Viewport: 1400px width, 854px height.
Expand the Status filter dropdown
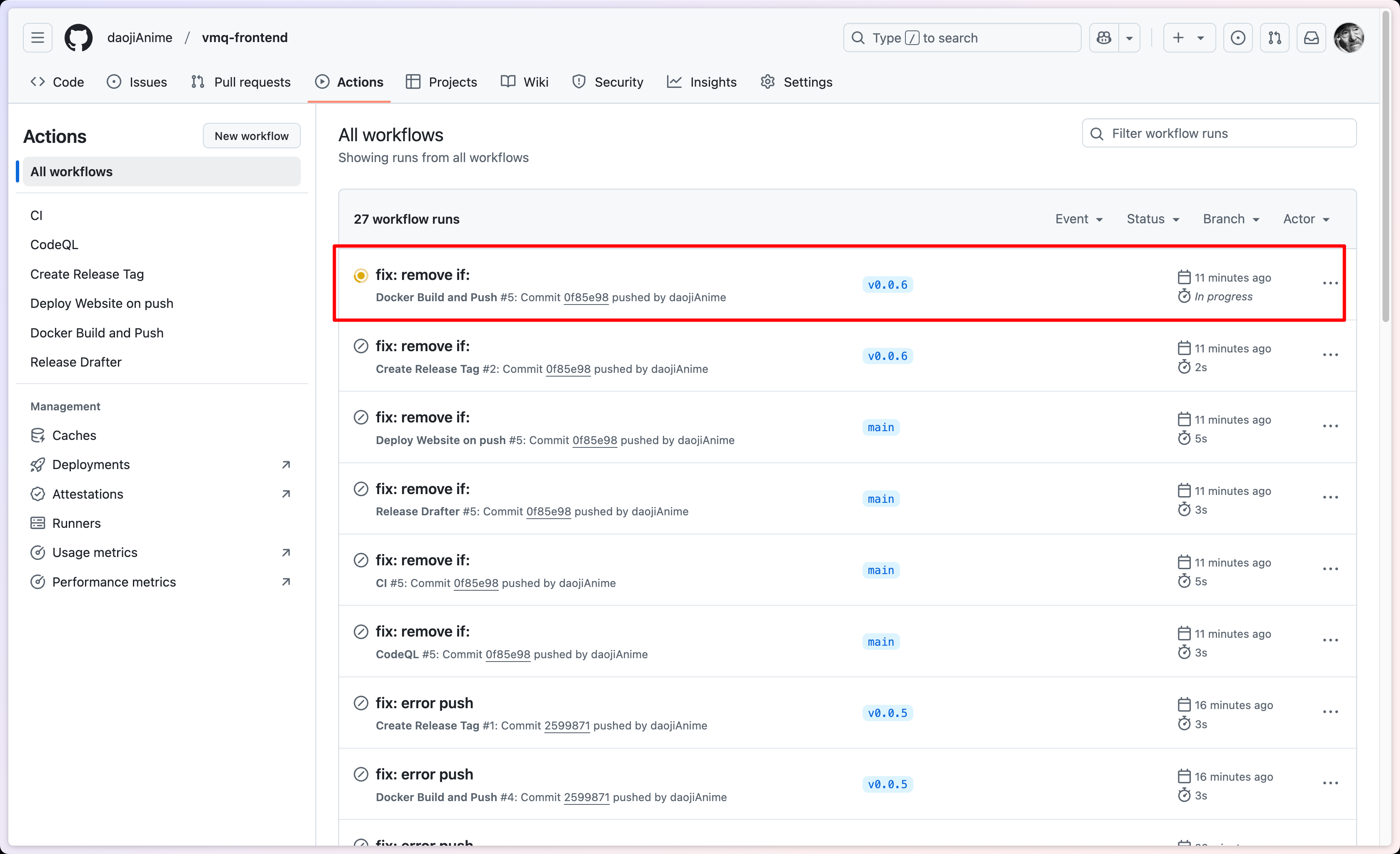[x=1153, y=219]
